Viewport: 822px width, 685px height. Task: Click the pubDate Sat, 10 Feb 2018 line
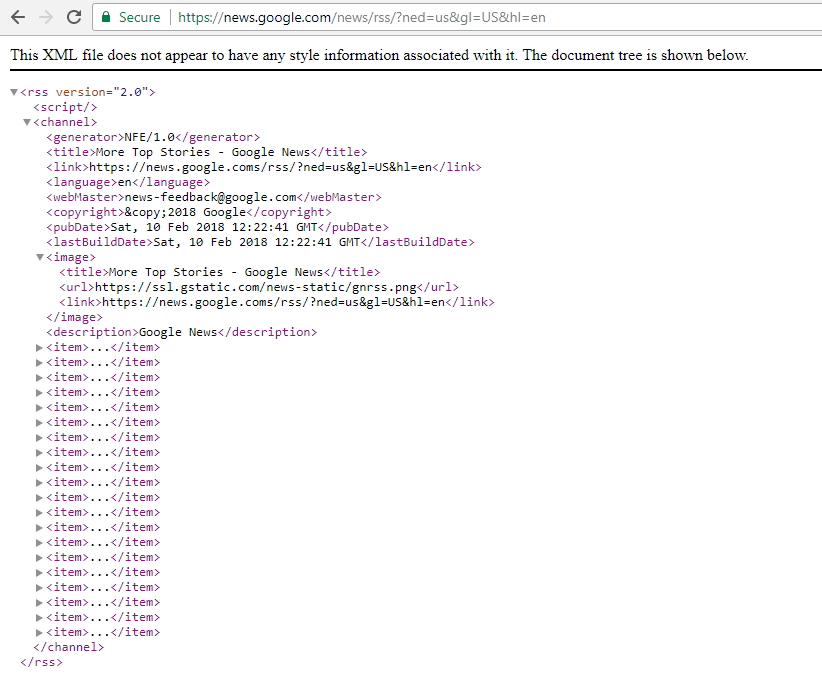coord(218,227)
